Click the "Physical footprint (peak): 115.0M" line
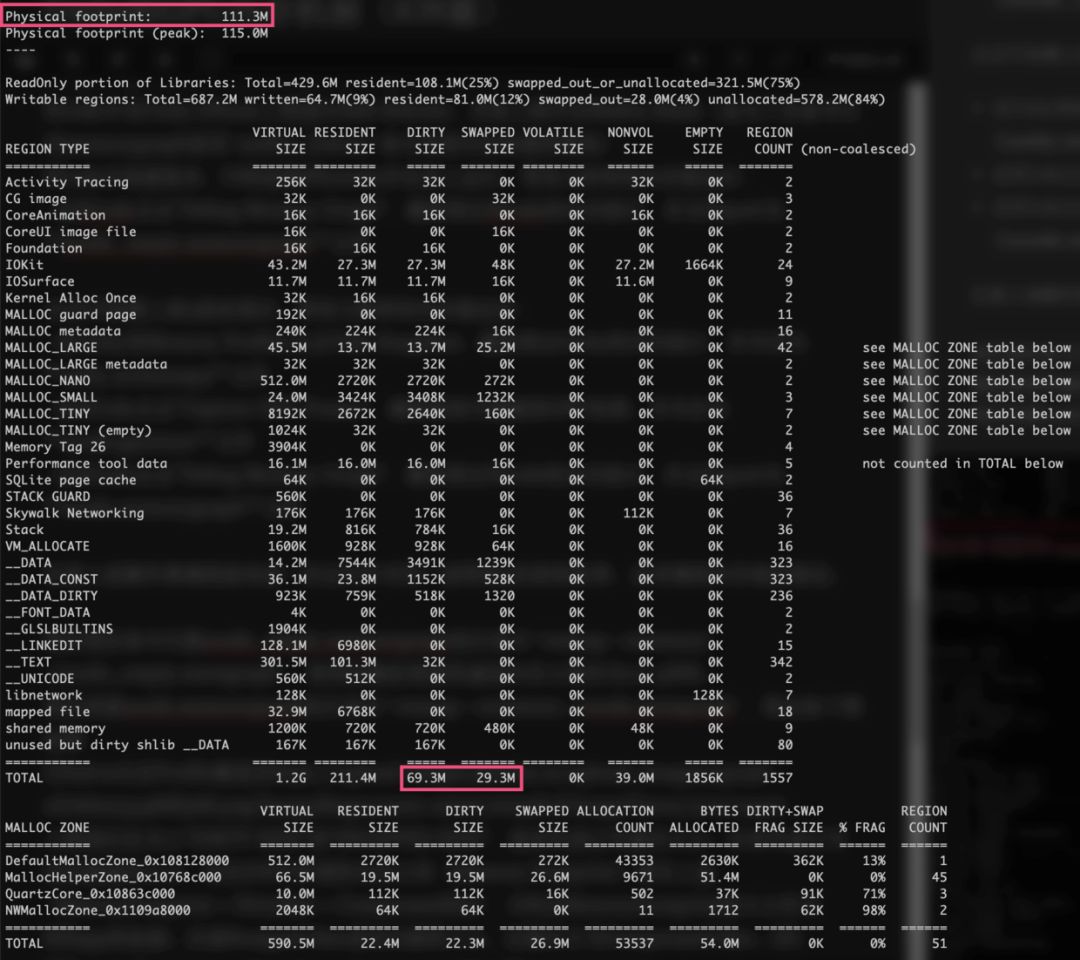 click(136, 33)
